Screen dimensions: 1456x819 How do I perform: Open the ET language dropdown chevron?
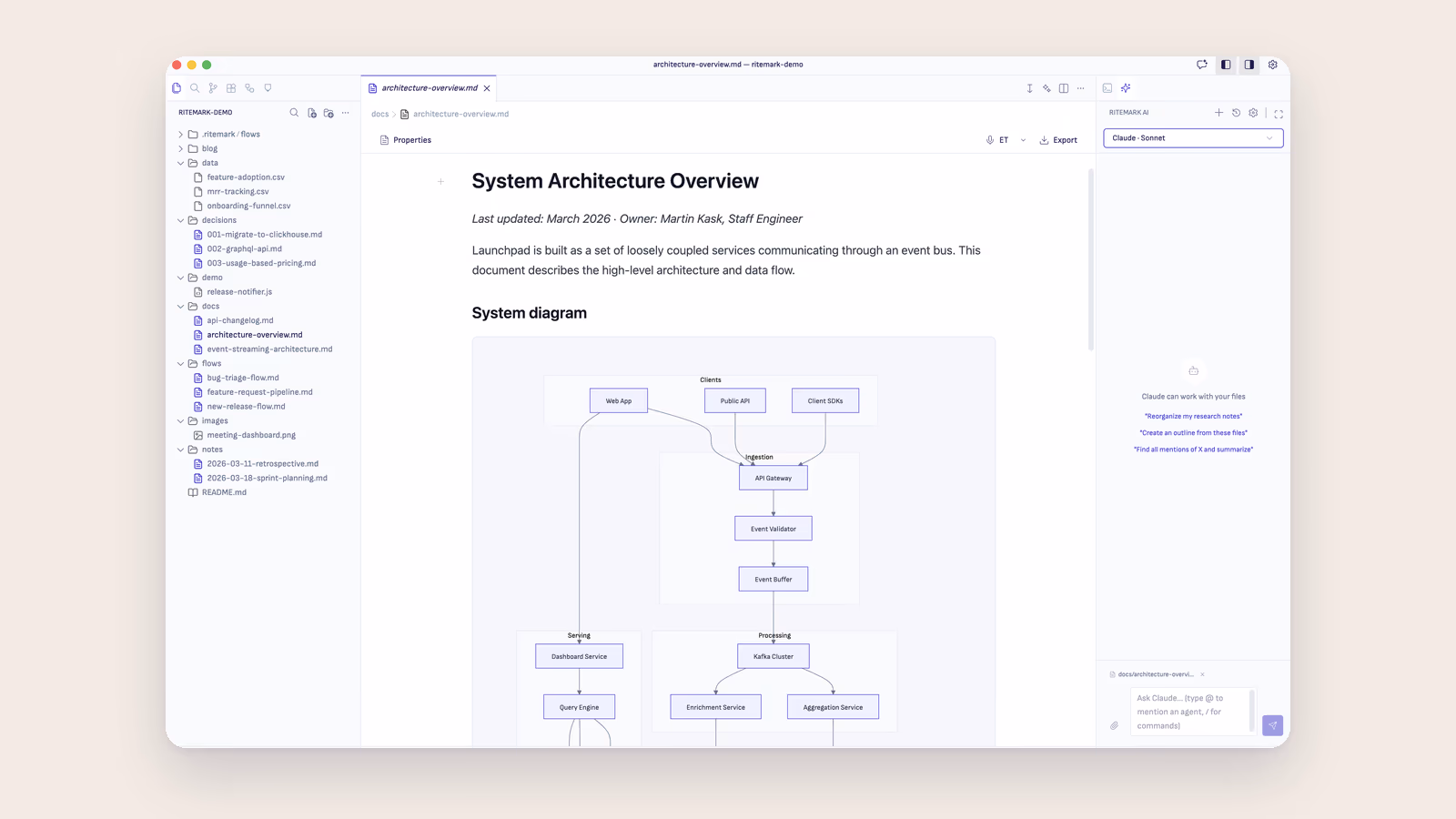click(x=1023, y=140)
